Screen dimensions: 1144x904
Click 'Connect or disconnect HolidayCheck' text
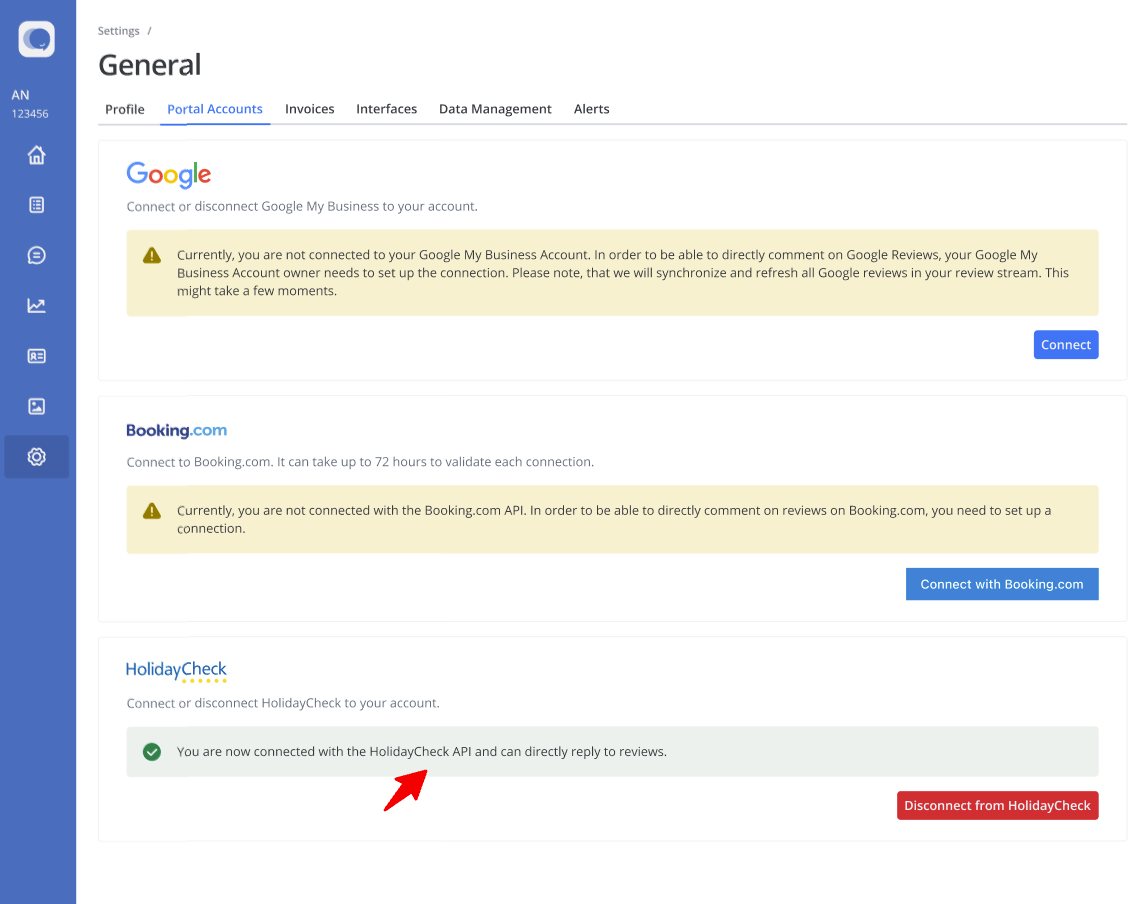click(x=283, y=703)
